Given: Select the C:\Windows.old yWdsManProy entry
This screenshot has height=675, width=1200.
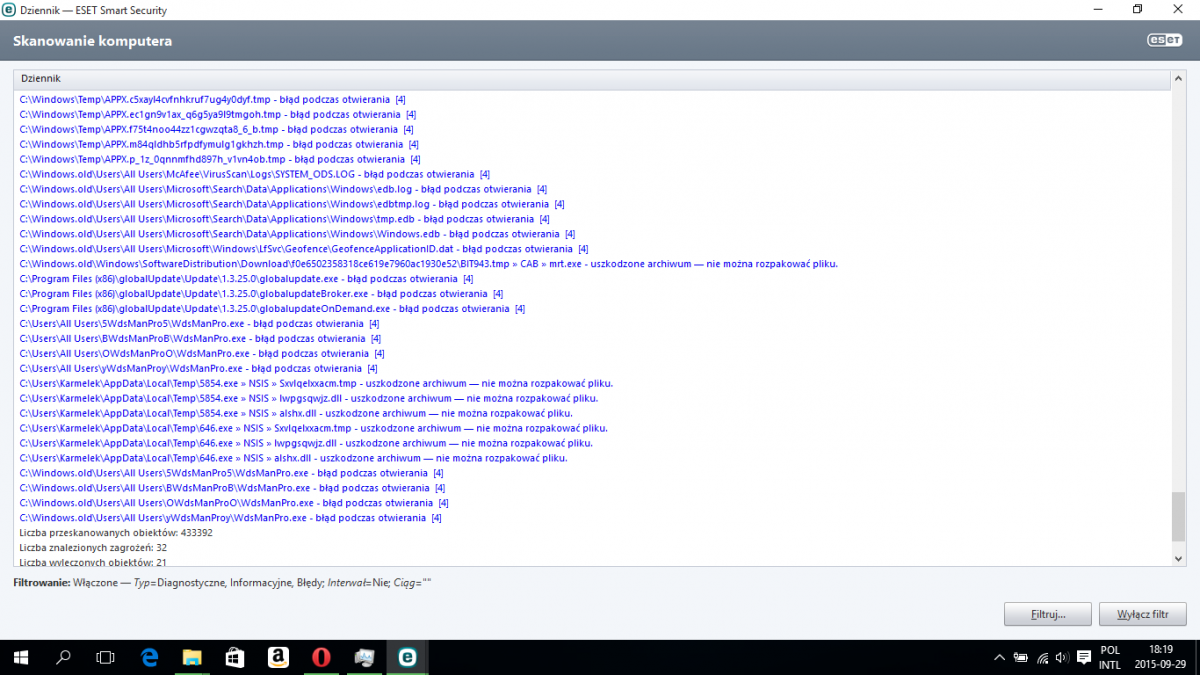Looking at the screenshot, I should point(230,519).
